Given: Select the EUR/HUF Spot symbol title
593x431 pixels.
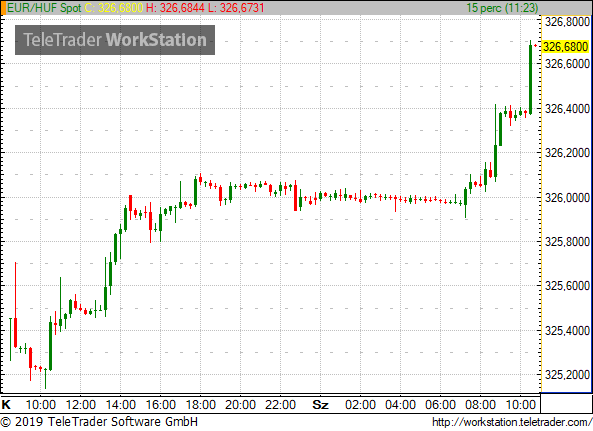Looking at the screenshot, I should click(x=44, y=8).
